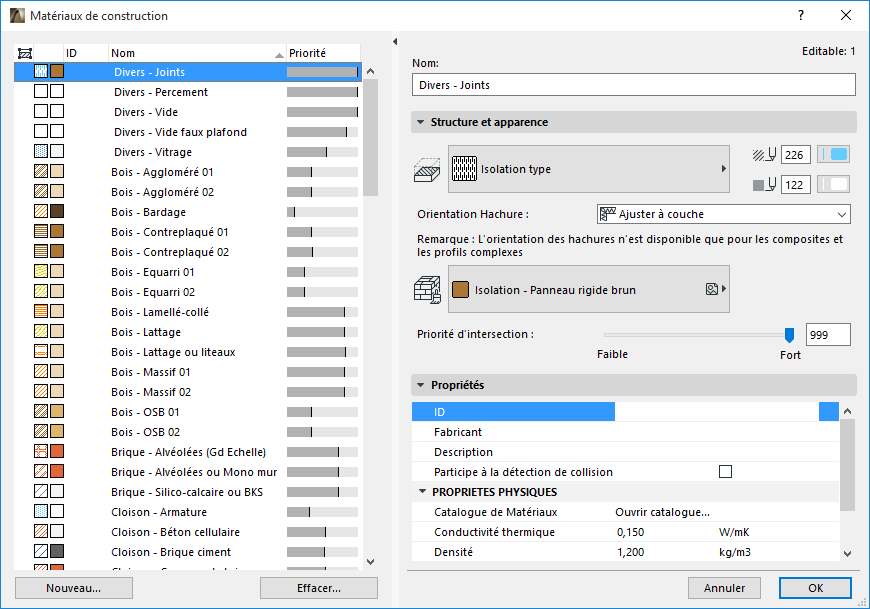Click the fill background pen icon next to 122
The width and height of the screenshot is (870, 609).
point(765,185)
